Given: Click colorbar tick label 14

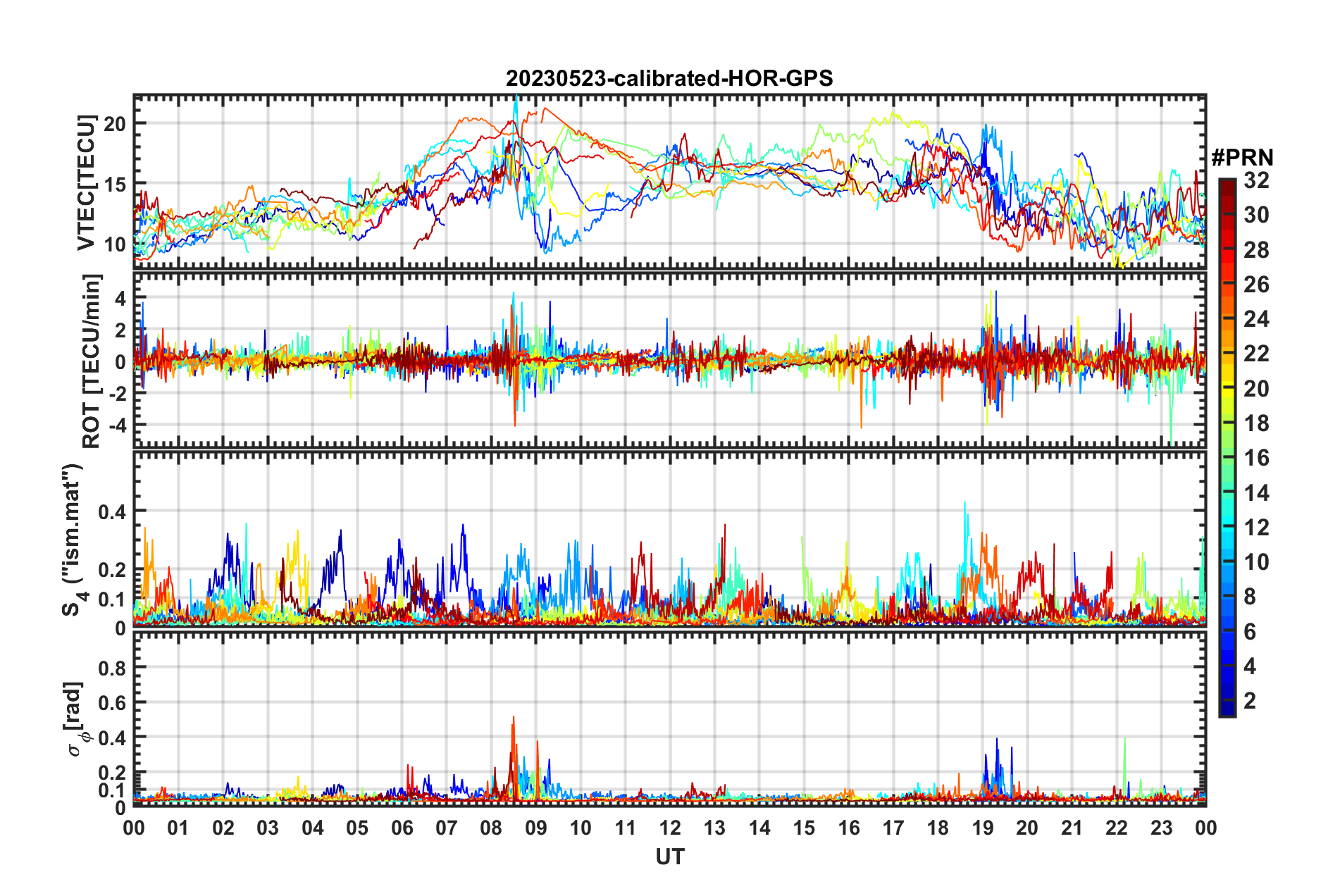Looking at the screenshot, I should (x=1256, y=492).
